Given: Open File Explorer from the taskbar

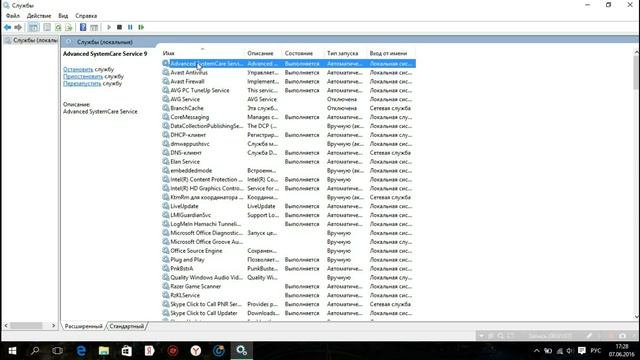Looking at the screenshot, I should click(104, 351).
